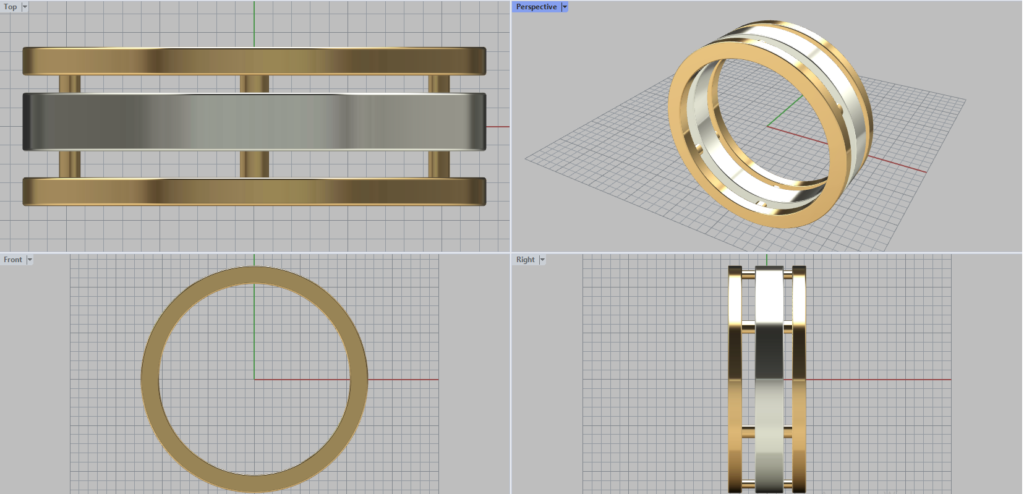Image resolution: width=1024 pixels, height=494 pixels.
Task: Click the axis origin in Front viewport
Action: pyautogui.click(x=254, y=379)
